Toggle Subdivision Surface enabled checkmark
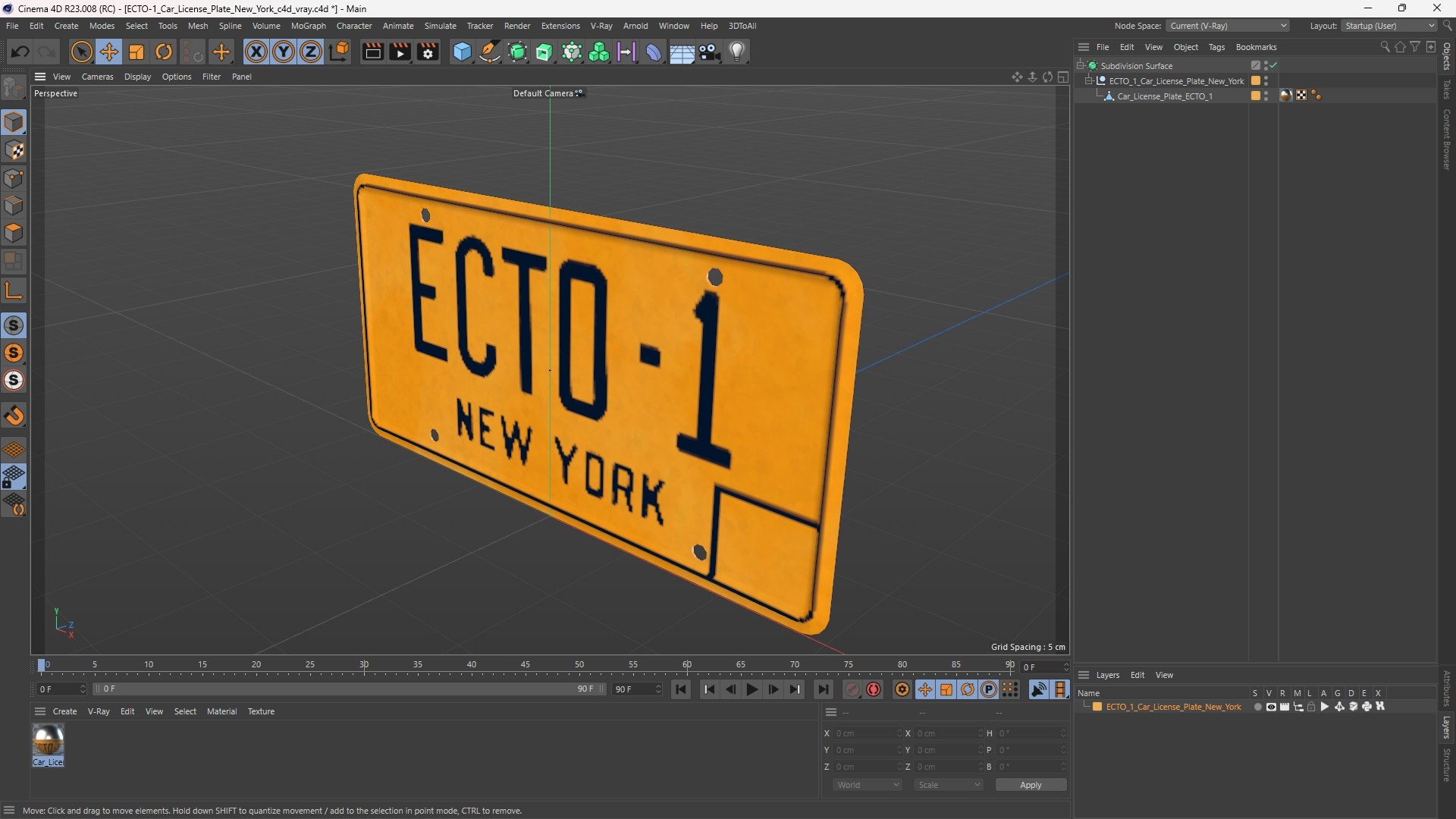 1274,65
